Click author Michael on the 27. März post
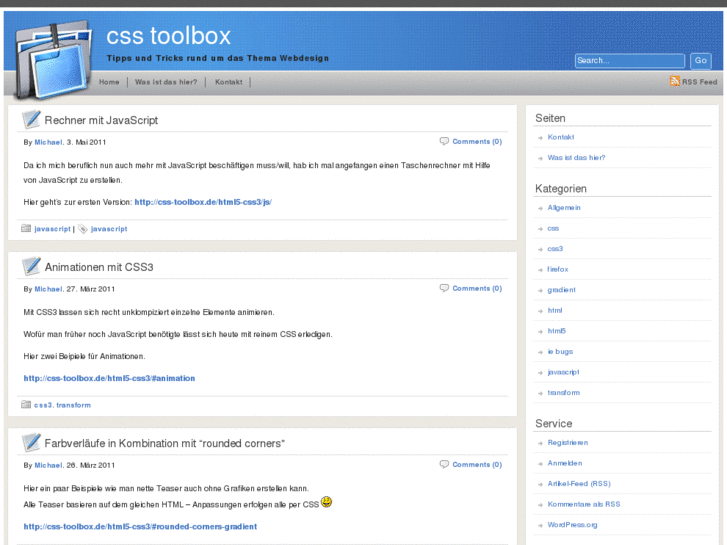727x545 pixels. tap(48, 289)
